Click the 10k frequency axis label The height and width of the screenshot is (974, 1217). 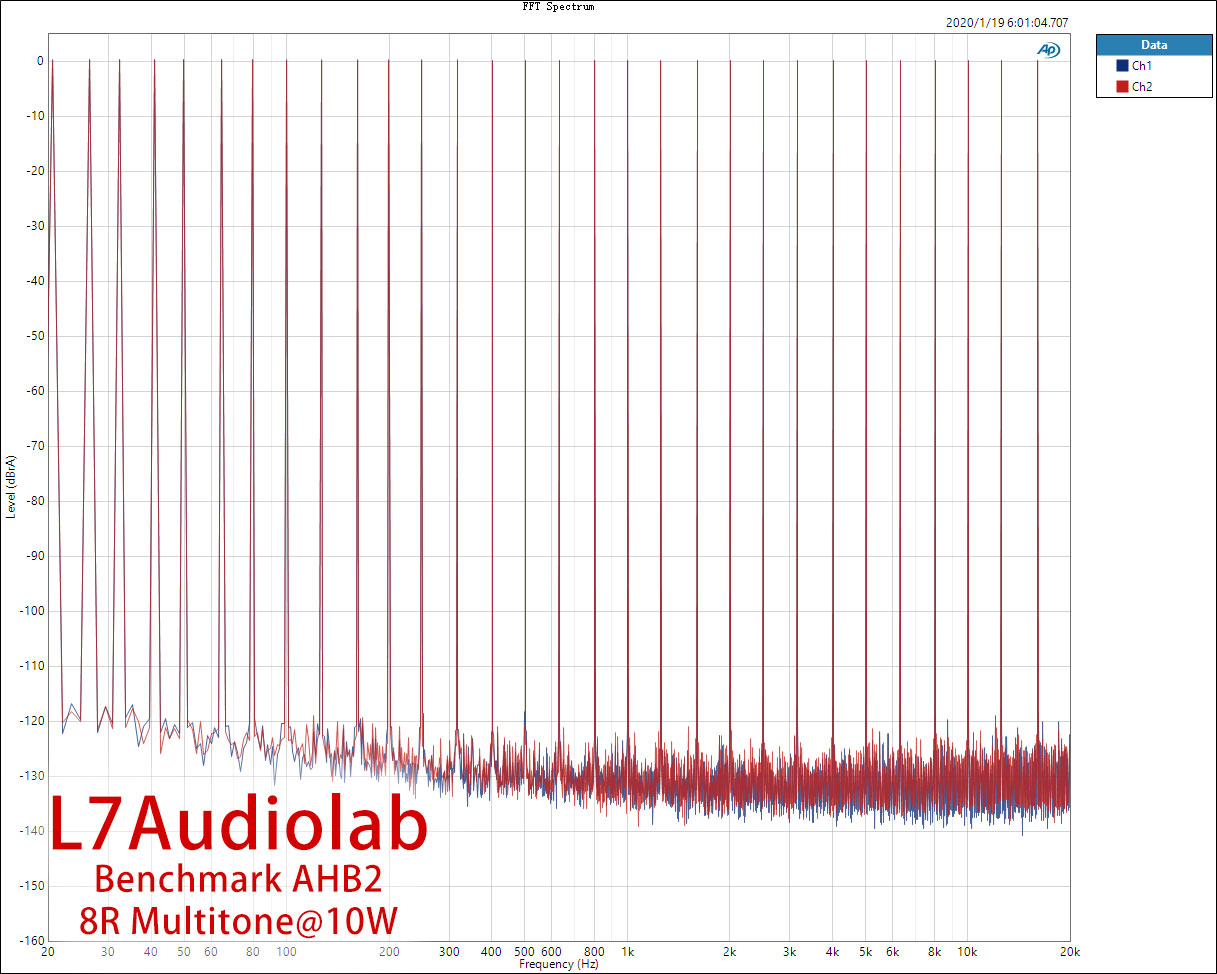(x=967, y=952)
